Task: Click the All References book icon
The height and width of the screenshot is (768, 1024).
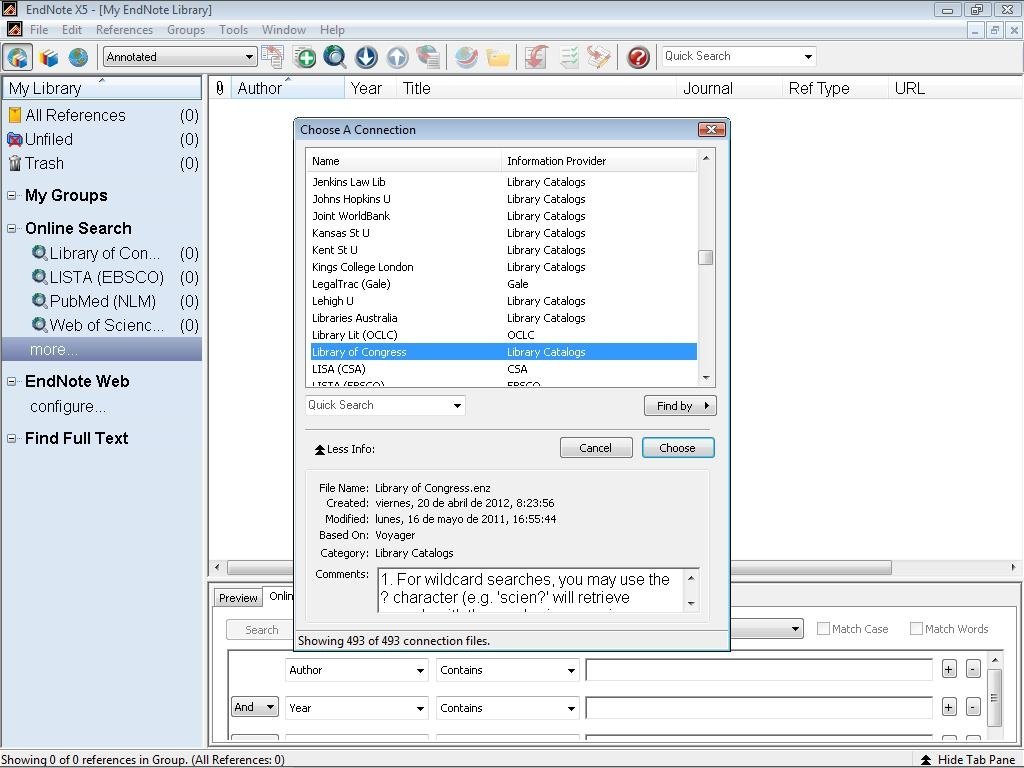Action: click(x=14, y=116)
